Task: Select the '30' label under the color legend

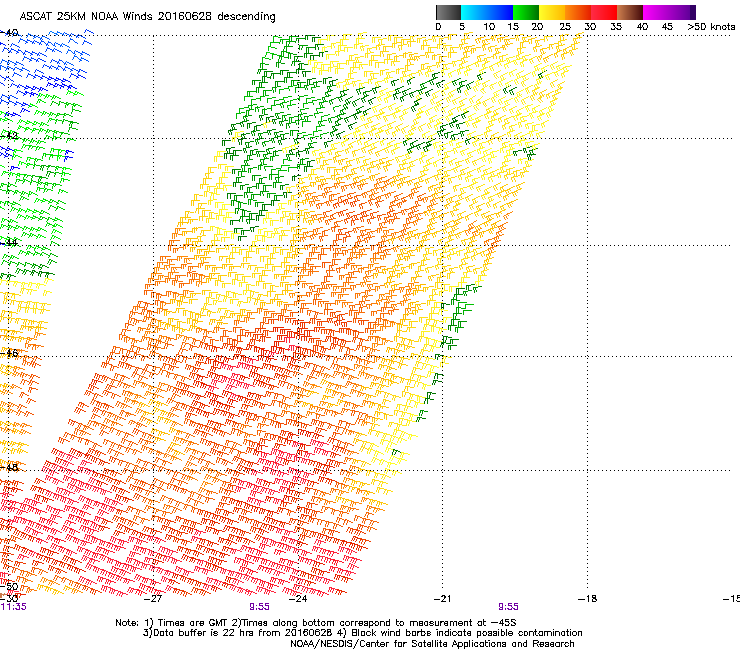Action: [590, 27]
